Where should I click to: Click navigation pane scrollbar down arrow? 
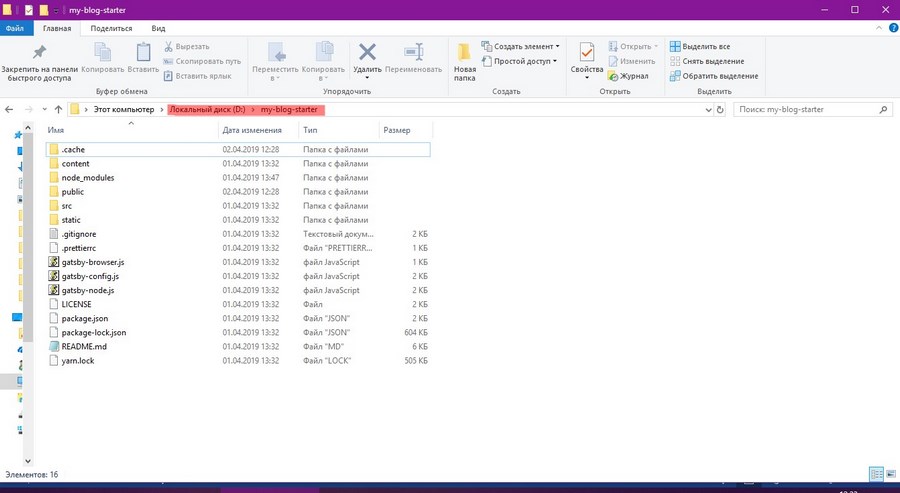click(28, 461)
